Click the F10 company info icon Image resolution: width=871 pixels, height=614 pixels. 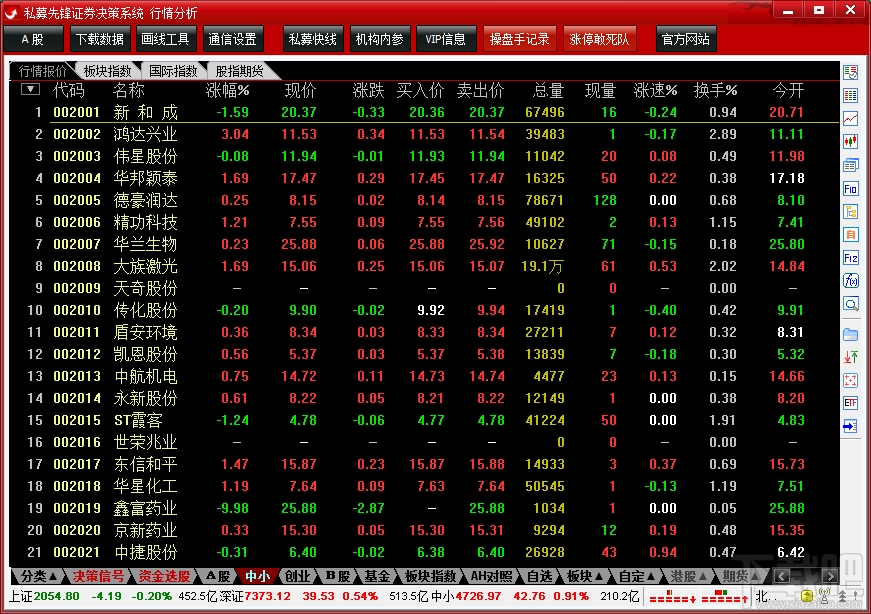pos(850,188)
